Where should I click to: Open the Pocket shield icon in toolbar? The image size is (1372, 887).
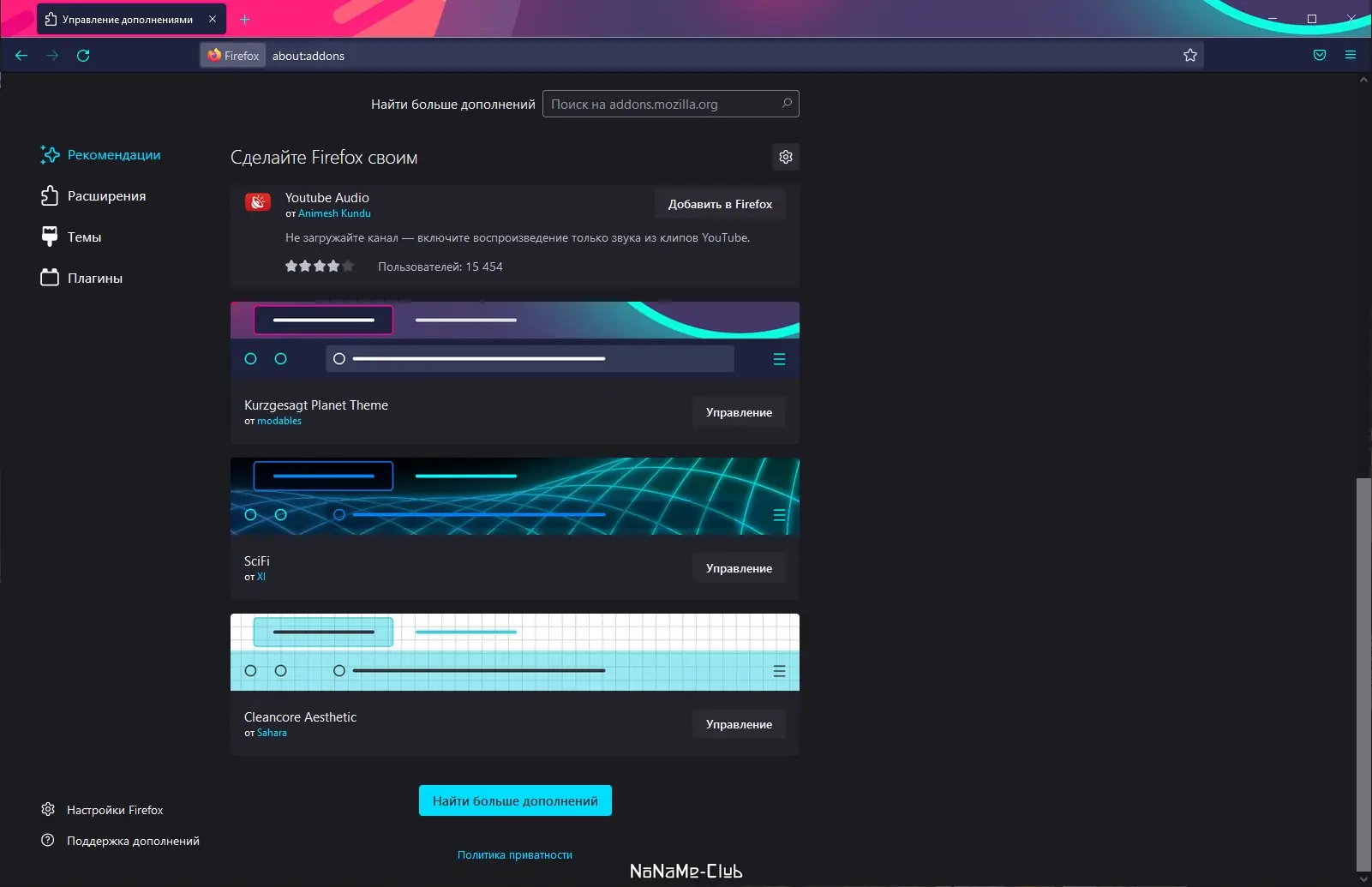point(1320,56)
